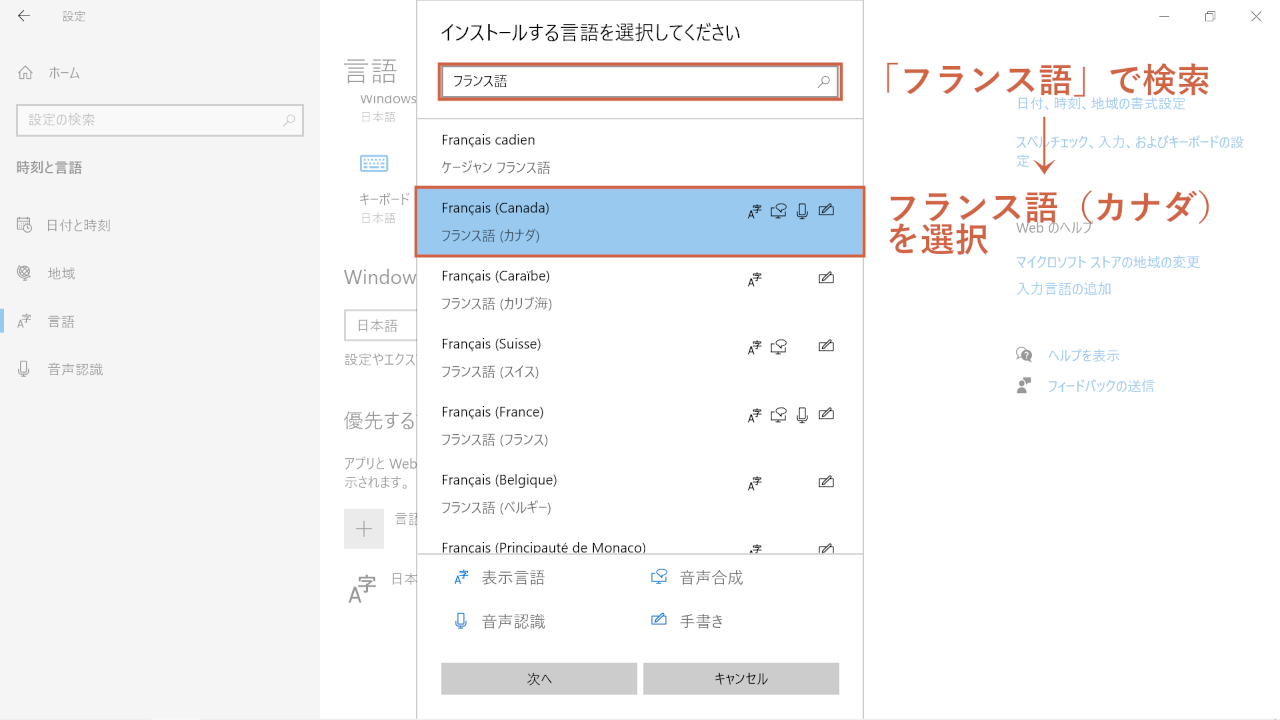Click the 手書き legend pen icon
1280x720 pixels.
coord(659,620)
